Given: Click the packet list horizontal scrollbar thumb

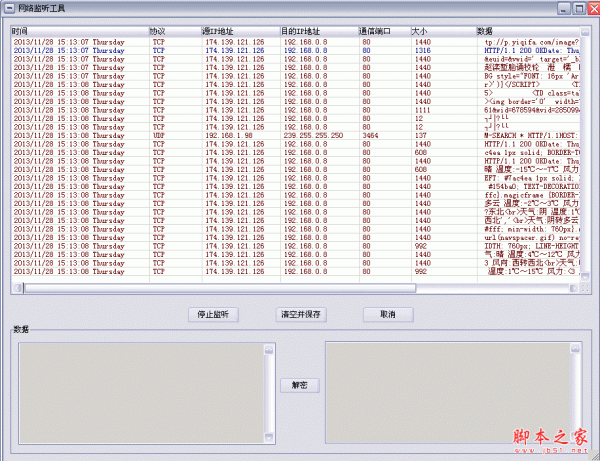Looking at the screenshot, I should [220, 288].
